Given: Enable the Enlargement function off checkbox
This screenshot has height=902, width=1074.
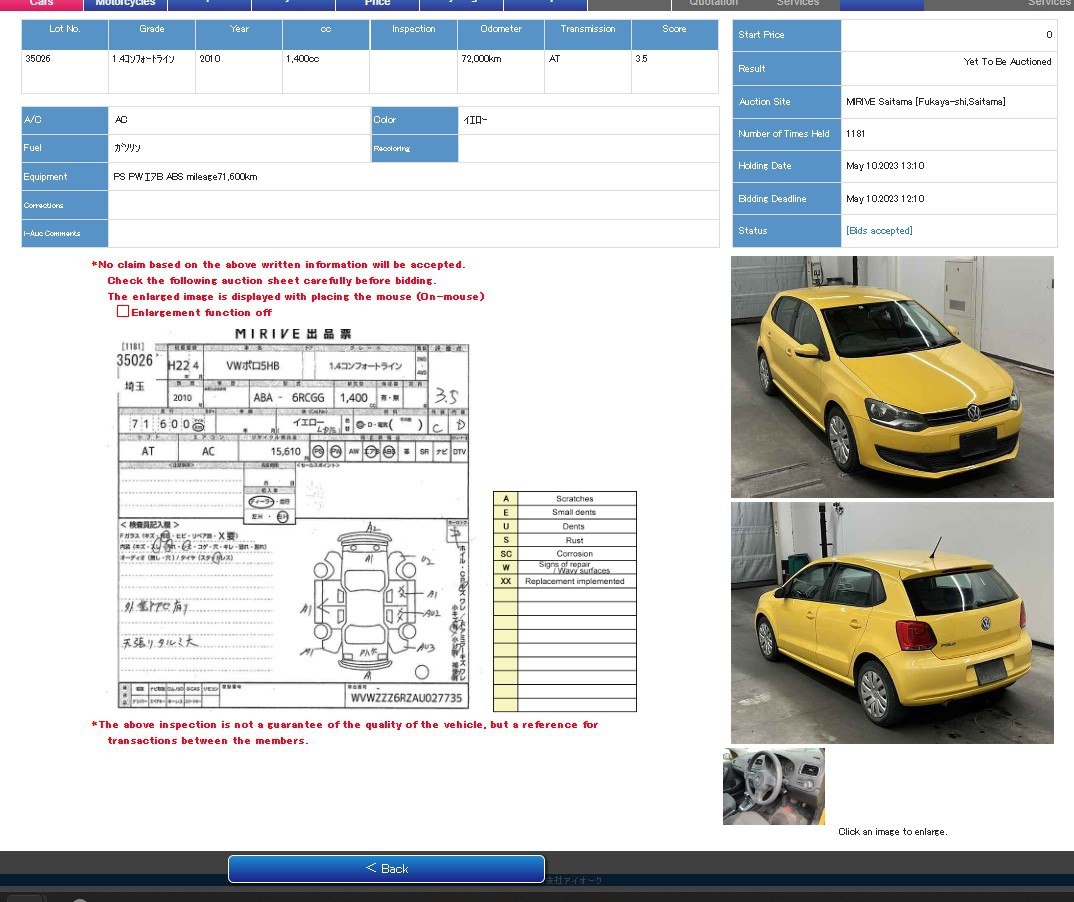Looking at the screenshot, I should coord(123,311).
